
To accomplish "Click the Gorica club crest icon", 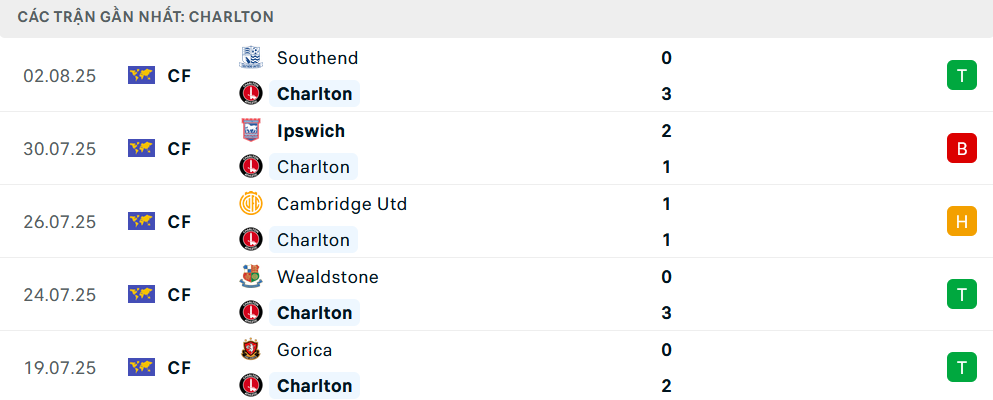I will point(250,350).
